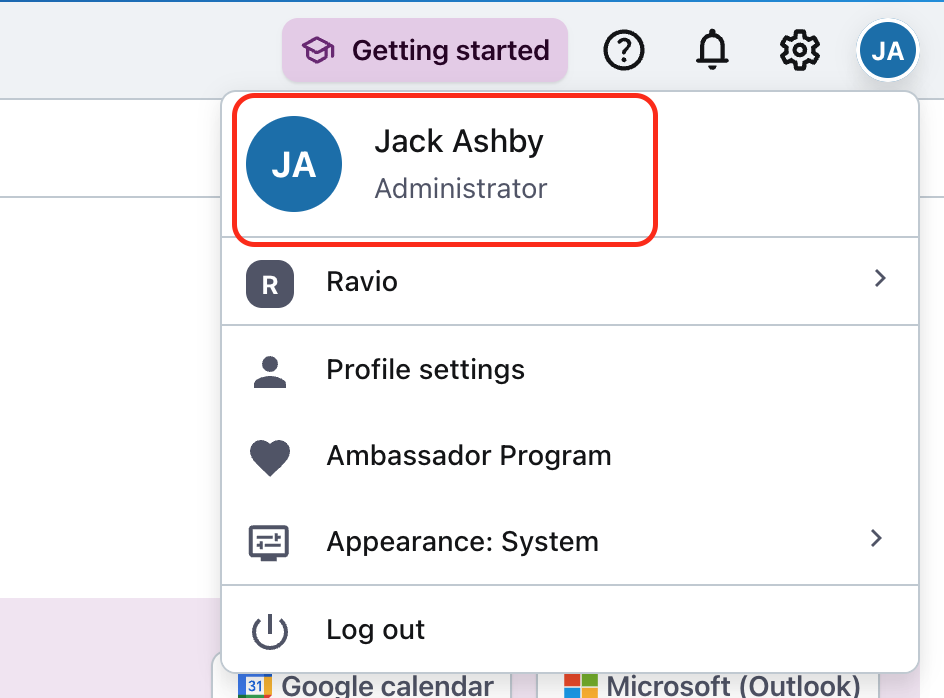Click the heart icon for Ambassador Program

point(270,458)
